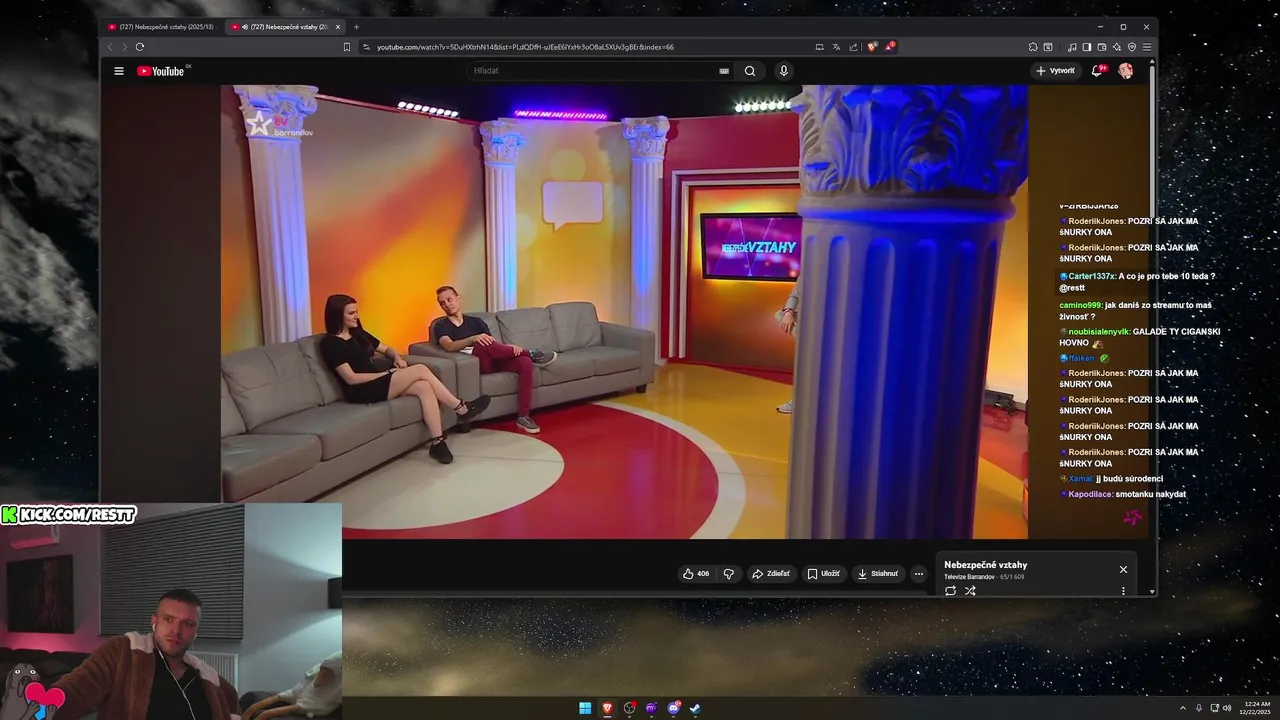Screen dimensions: 1280x720
Task: Open the playlist panel three-dot menu
Action: pos(1123,591)
